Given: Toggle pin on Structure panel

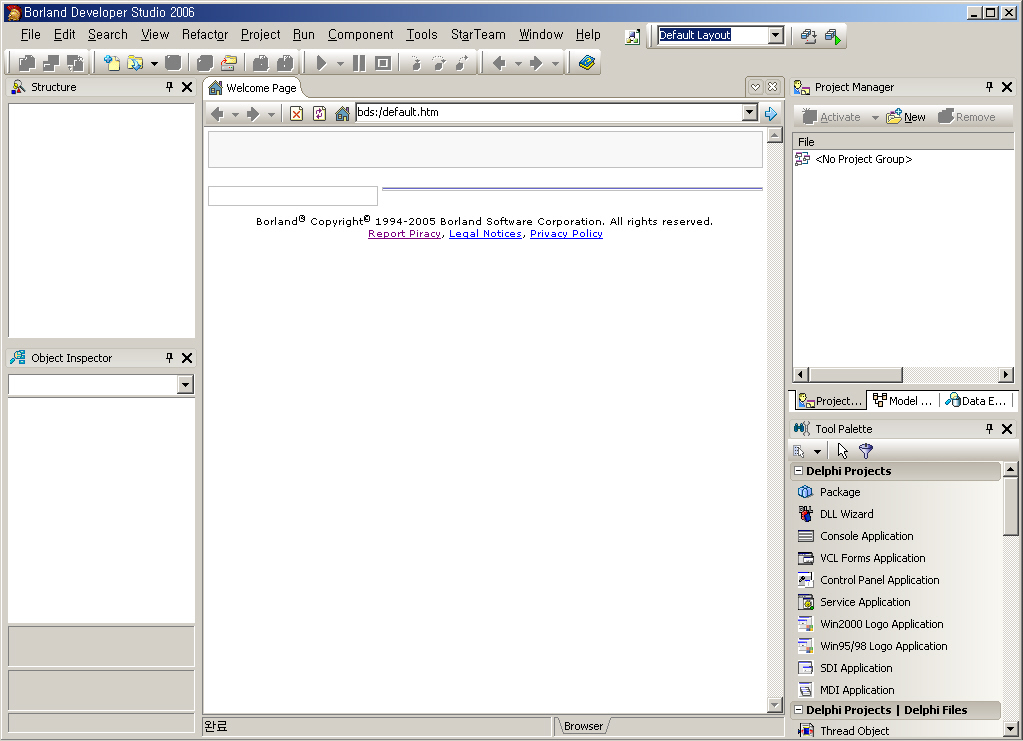Looking at the screenshot, I should tap(169, 87).
